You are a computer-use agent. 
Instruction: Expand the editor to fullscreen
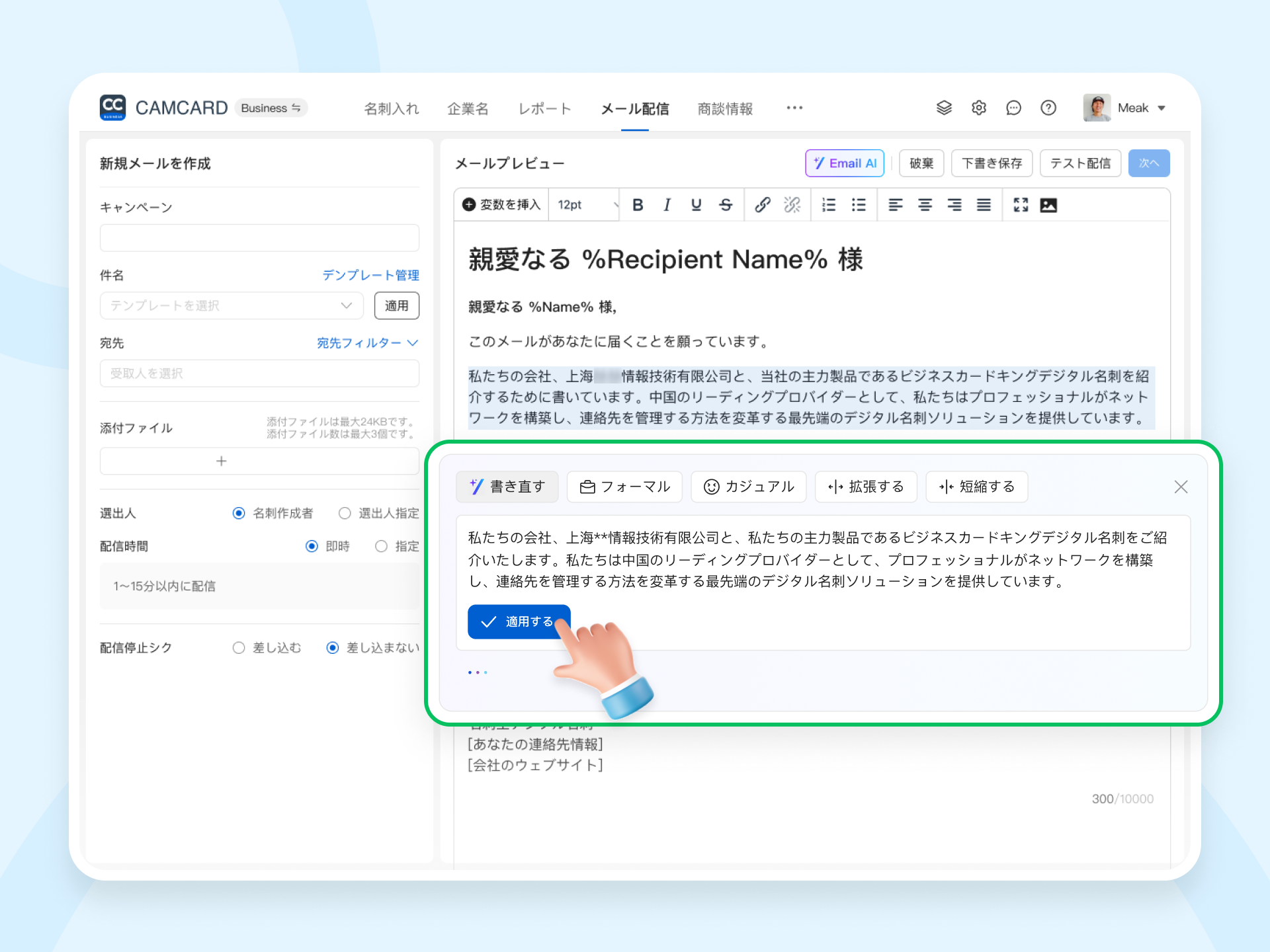point(1021,205)
